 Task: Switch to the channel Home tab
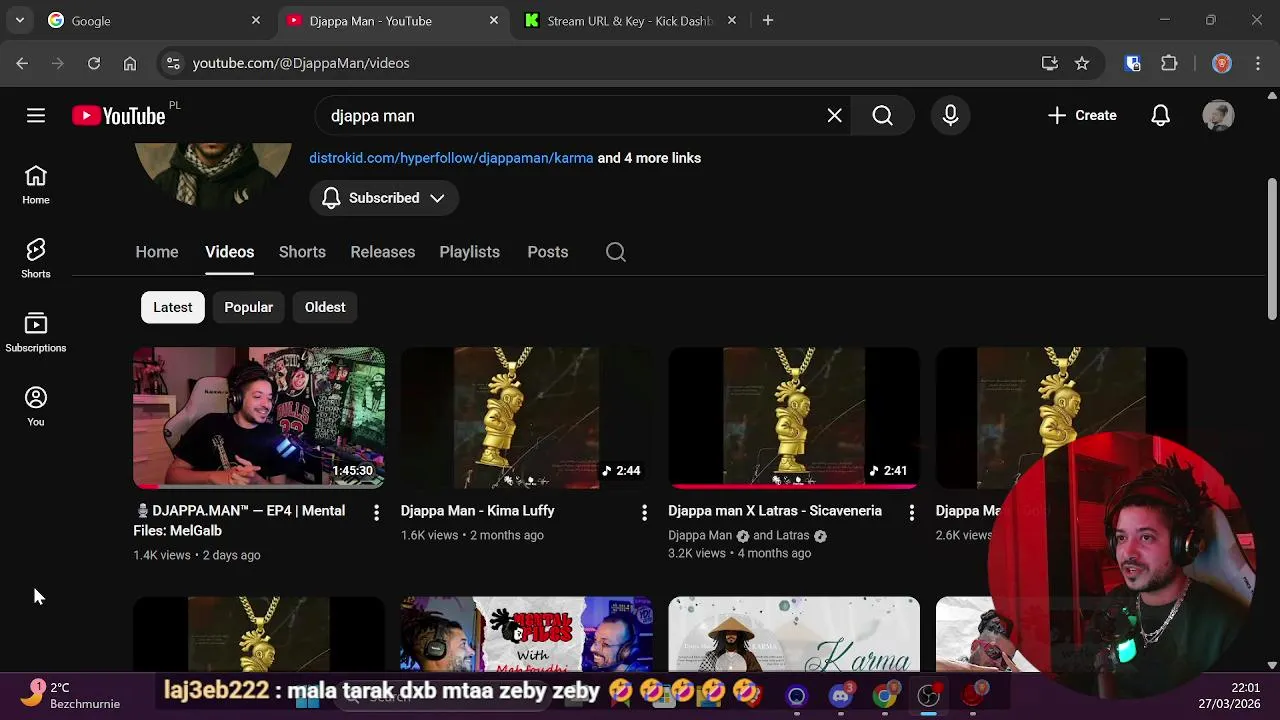click(157, 252)
